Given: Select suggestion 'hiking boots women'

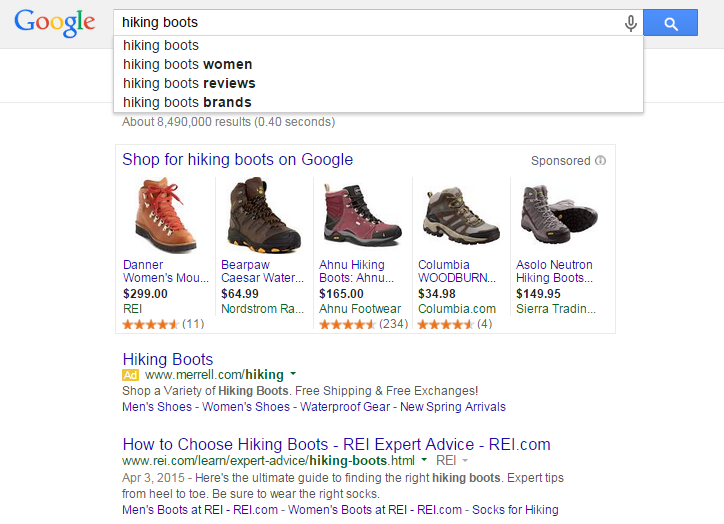Looking at the screenshot, I should tap(187, 64).
